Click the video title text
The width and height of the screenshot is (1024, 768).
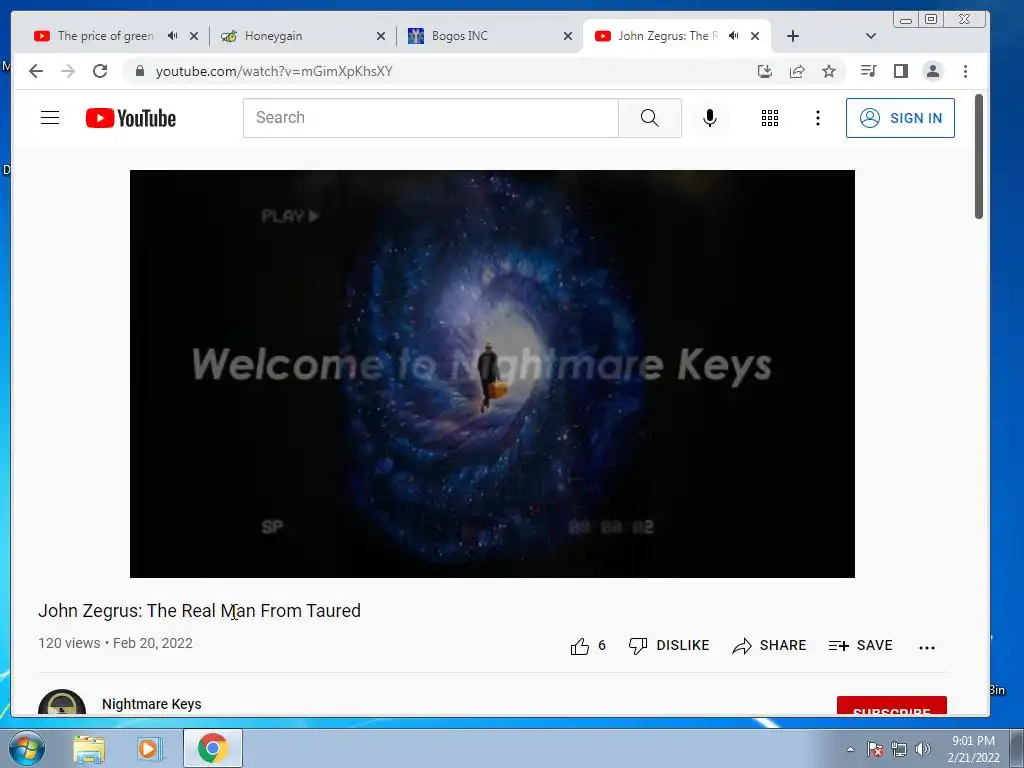click(x=199, y=611)
